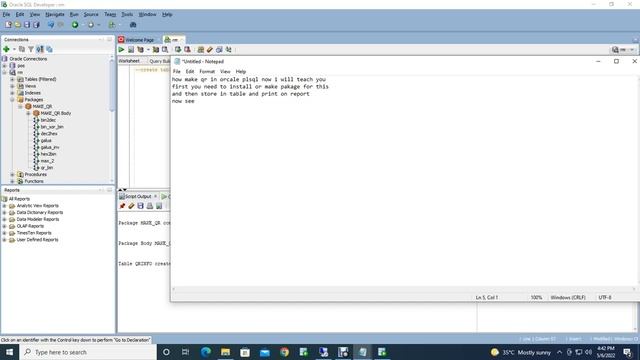This screenshot has width=640, height=360.
Task: Click the Clear eraser icon in worksheet toolbar
Action: (210, 50)
